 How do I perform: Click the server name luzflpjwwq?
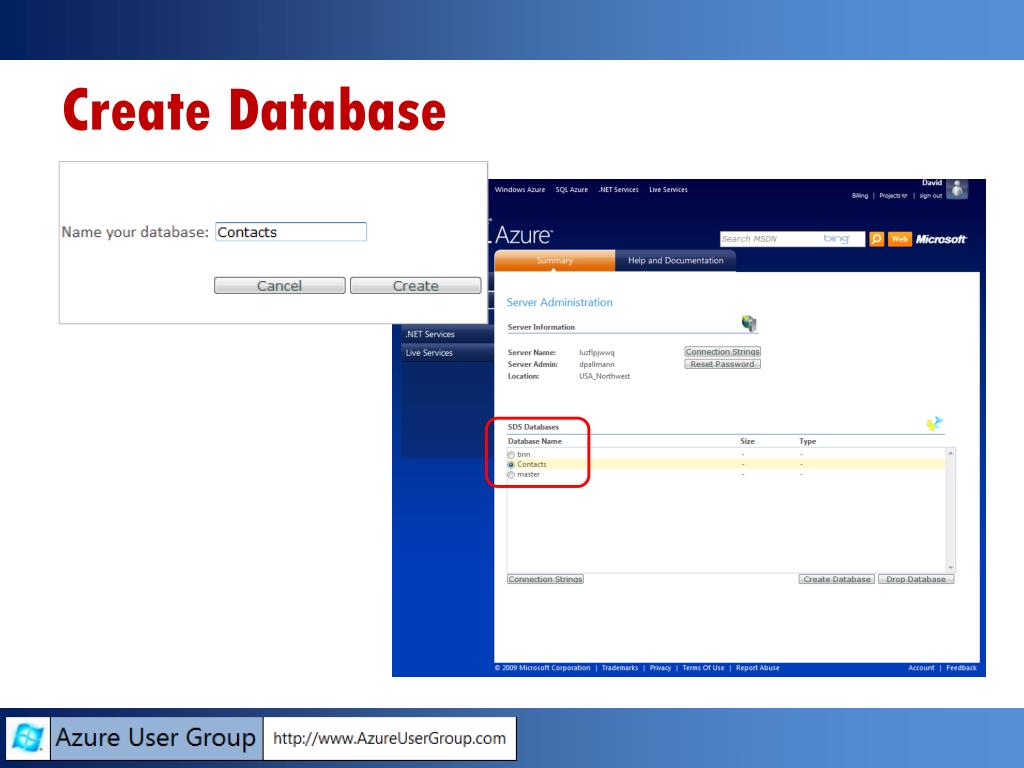coord(596,353)
